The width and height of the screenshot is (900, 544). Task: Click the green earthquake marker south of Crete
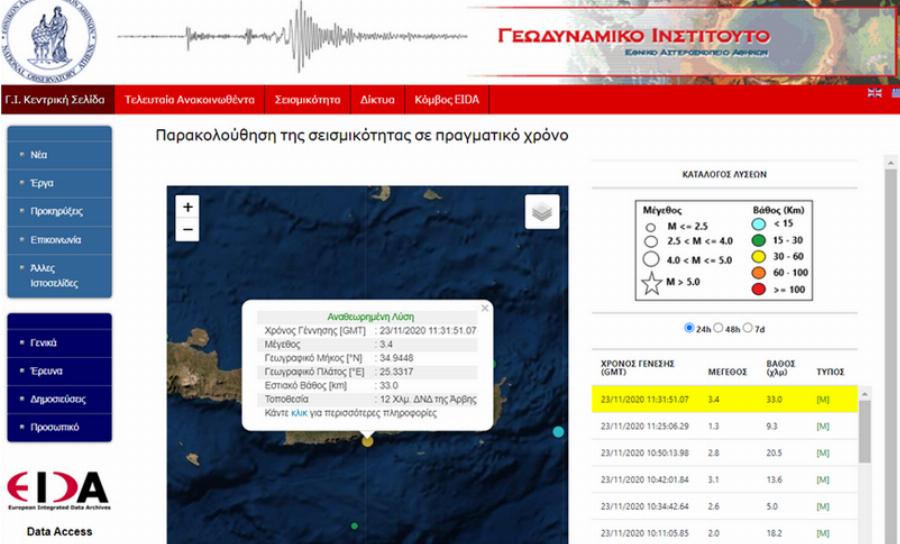tap(354, 526)
